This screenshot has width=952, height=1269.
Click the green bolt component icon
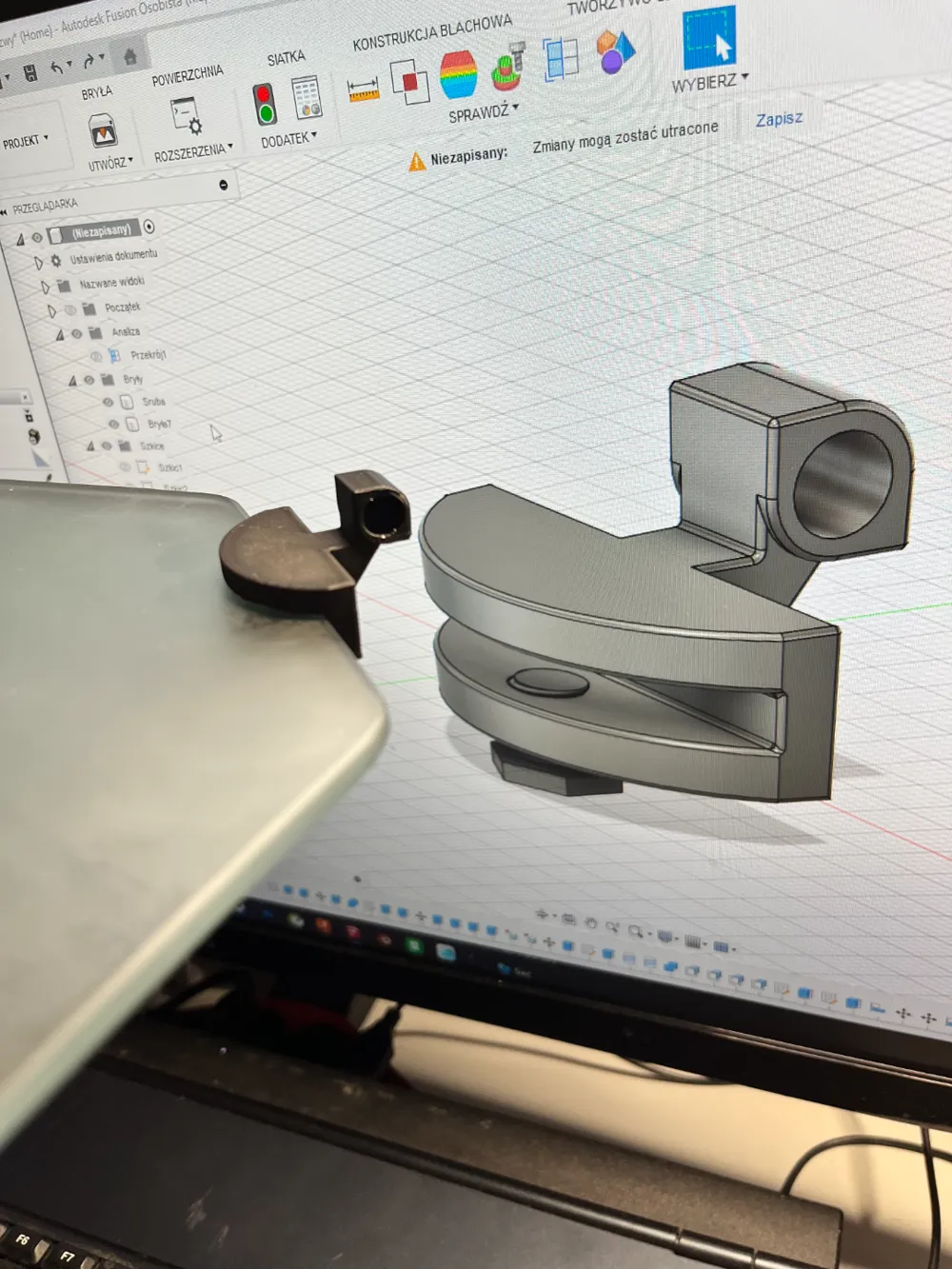click(x=507, y=68)
